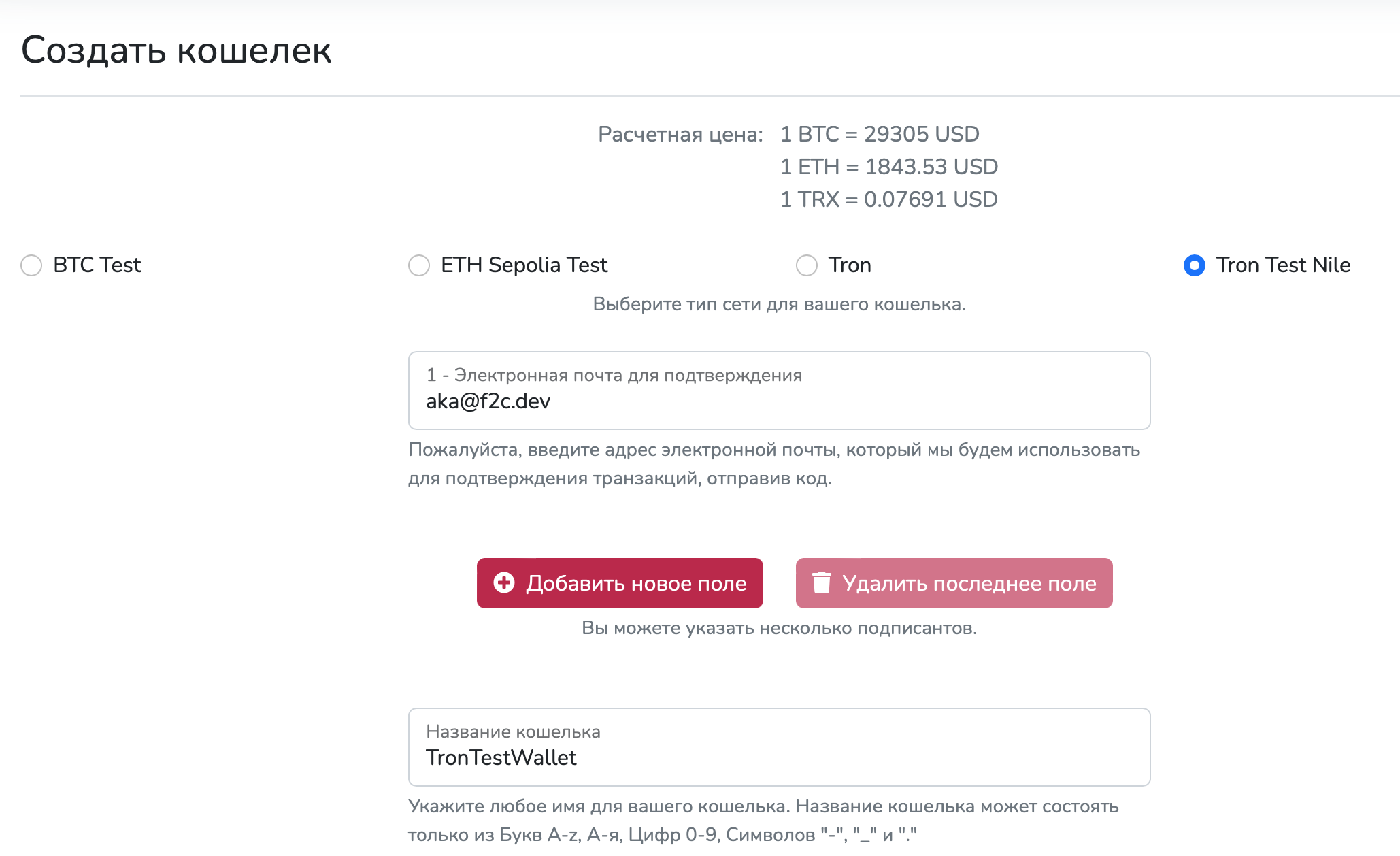This screenshot has width=1400, height=856.
Task: Click the BTC price line 29305 USD
Action: pos(880,135)
